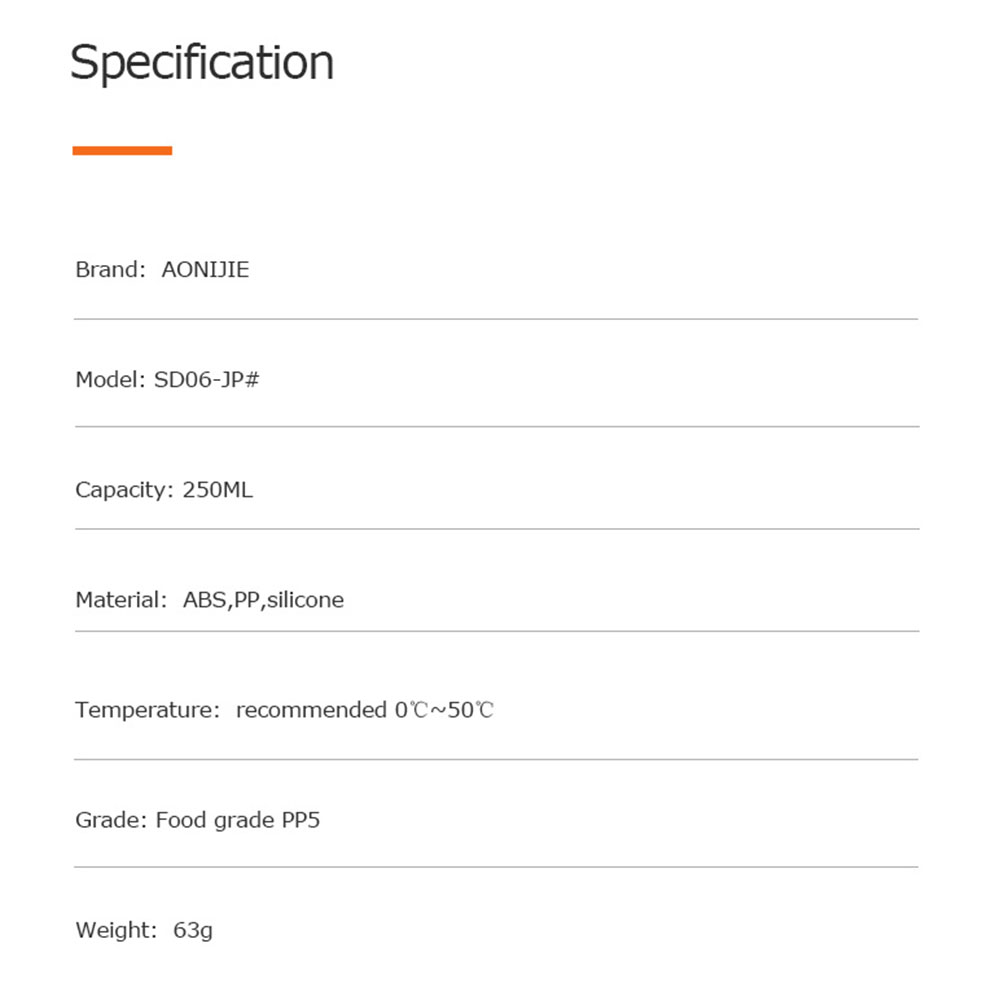The width and height of the screenshot is (1000, 1000).
Task: Click the Weight label
Action: [116, 930]
